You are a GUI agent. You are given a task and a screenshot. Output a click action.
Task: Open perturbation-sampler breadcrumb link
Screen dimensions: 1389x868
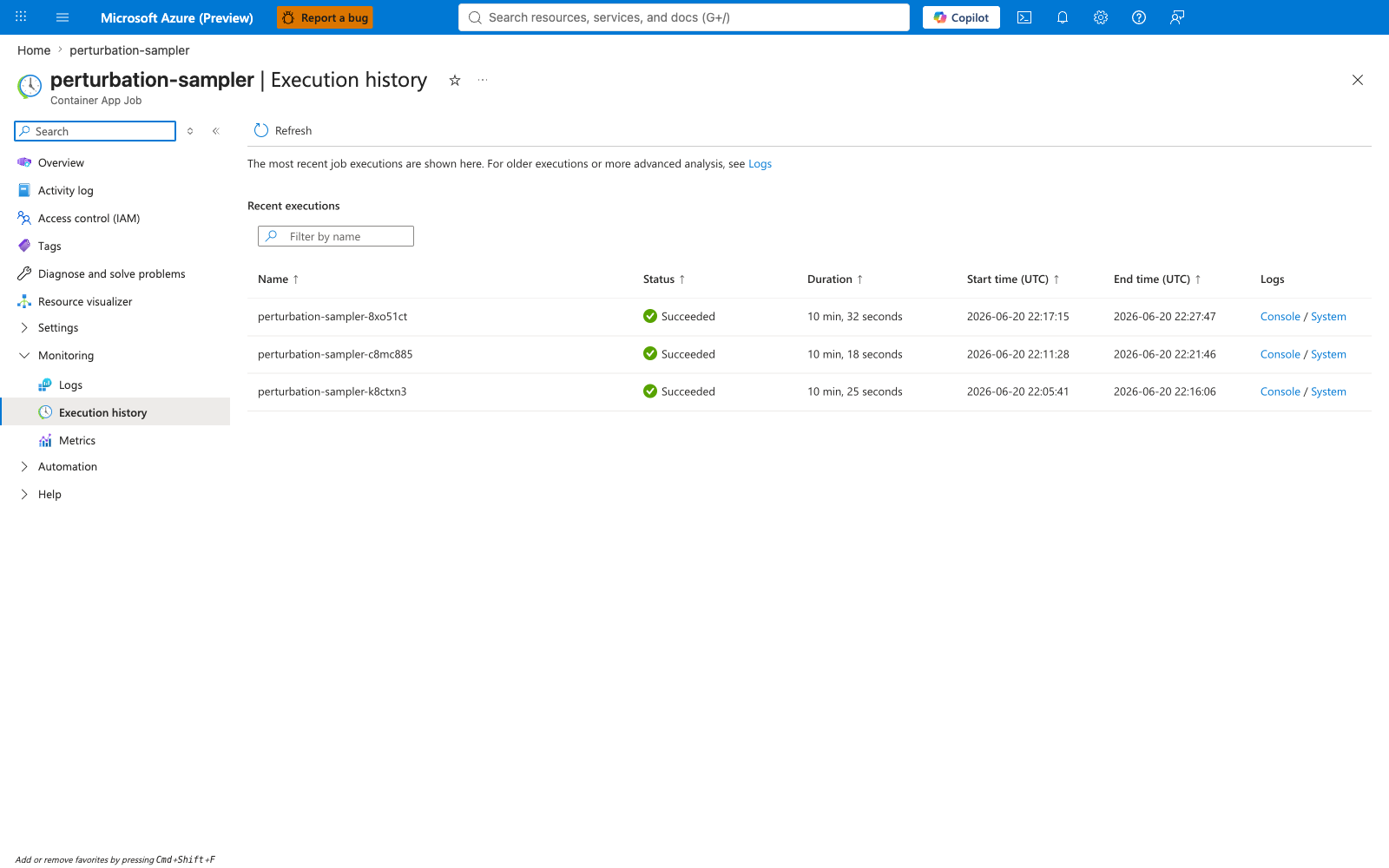(x=129, y=50)
